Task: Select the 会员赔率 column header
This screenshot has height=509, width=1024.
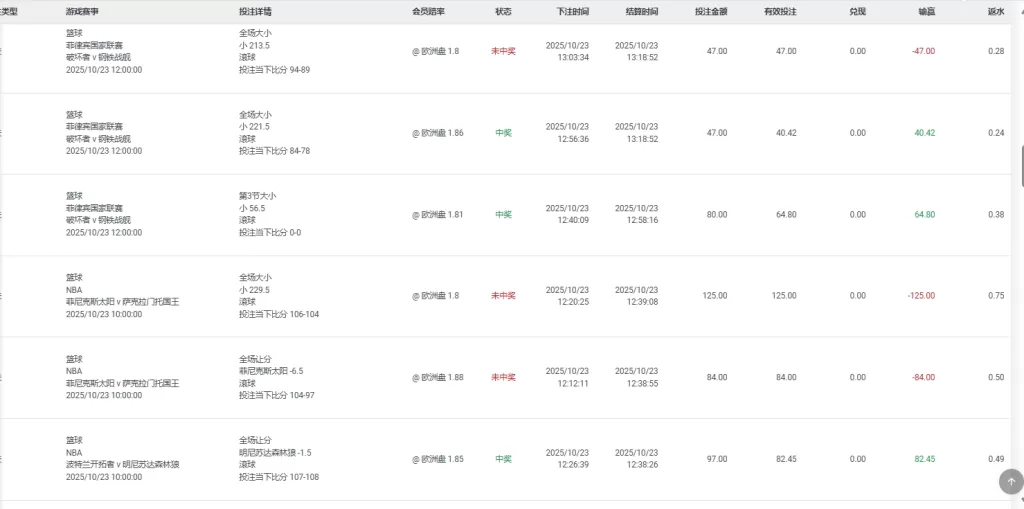Action: [429, 11]
